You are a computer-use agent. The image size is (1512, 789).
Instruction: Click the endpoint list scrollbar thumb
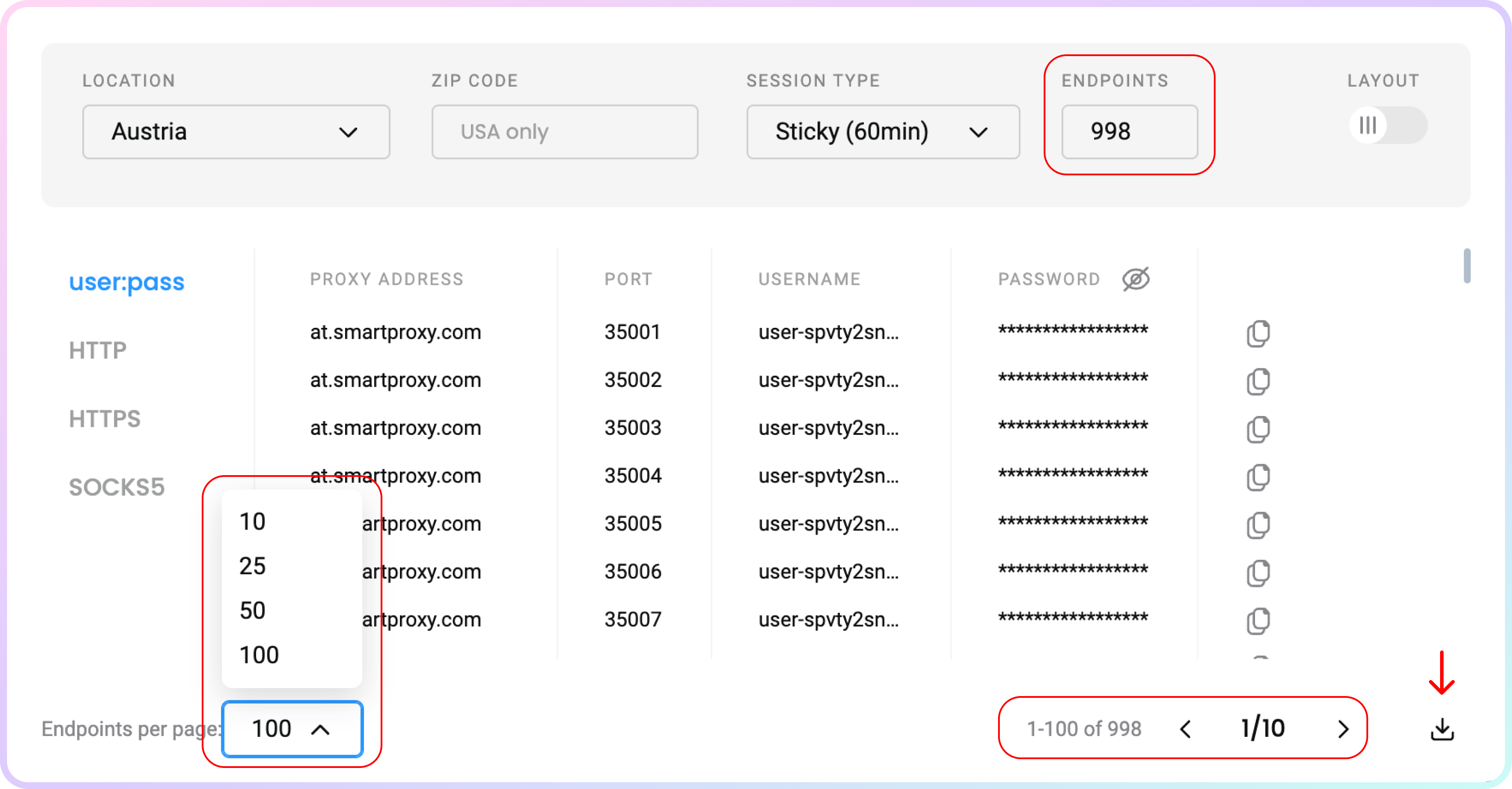click(x=1467, y=266)
